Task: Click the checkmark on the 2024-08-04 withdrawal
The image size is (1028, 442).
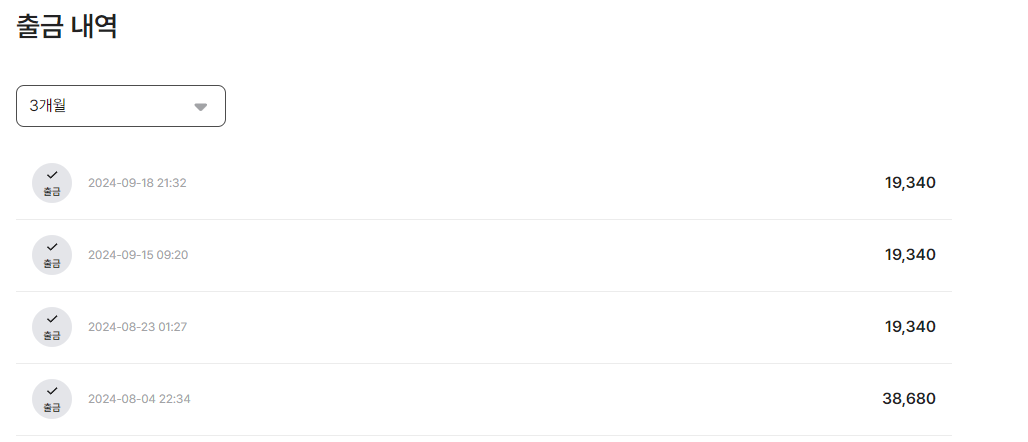Action: [52, 391]
